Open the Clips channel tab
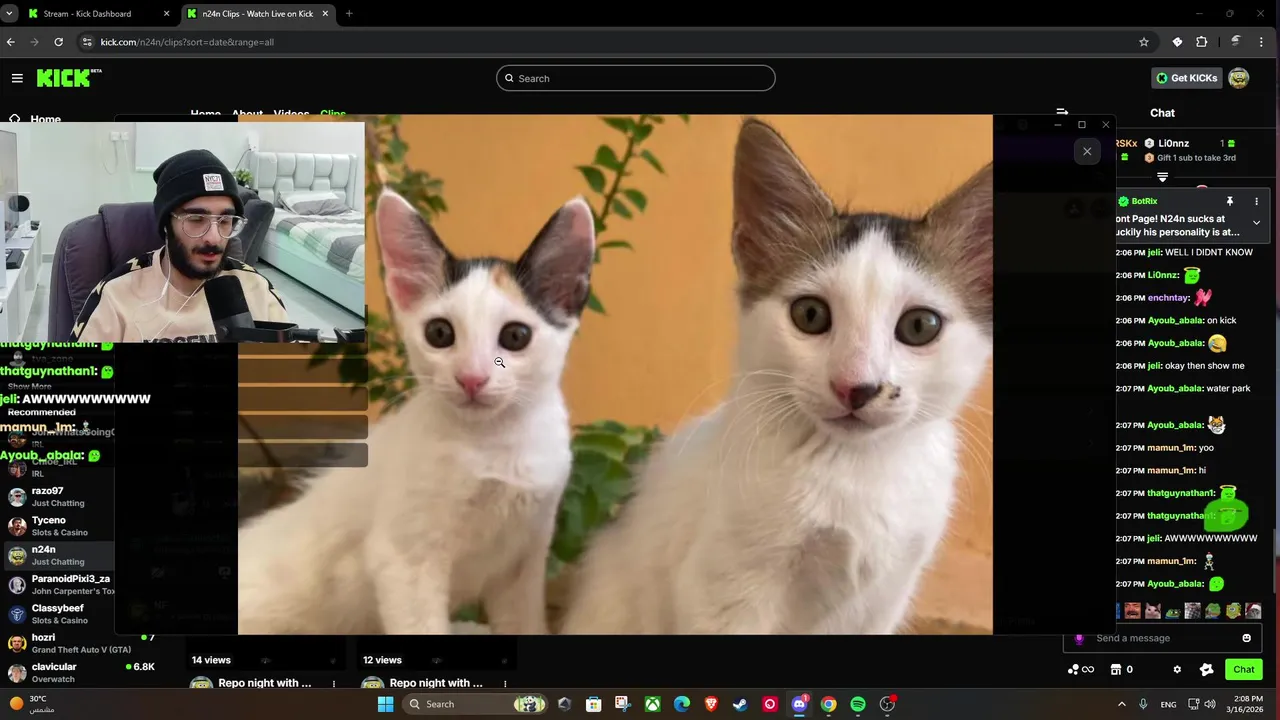This screenshot has width=1280, height=720. pyautogui.click(x=333, y=114)
